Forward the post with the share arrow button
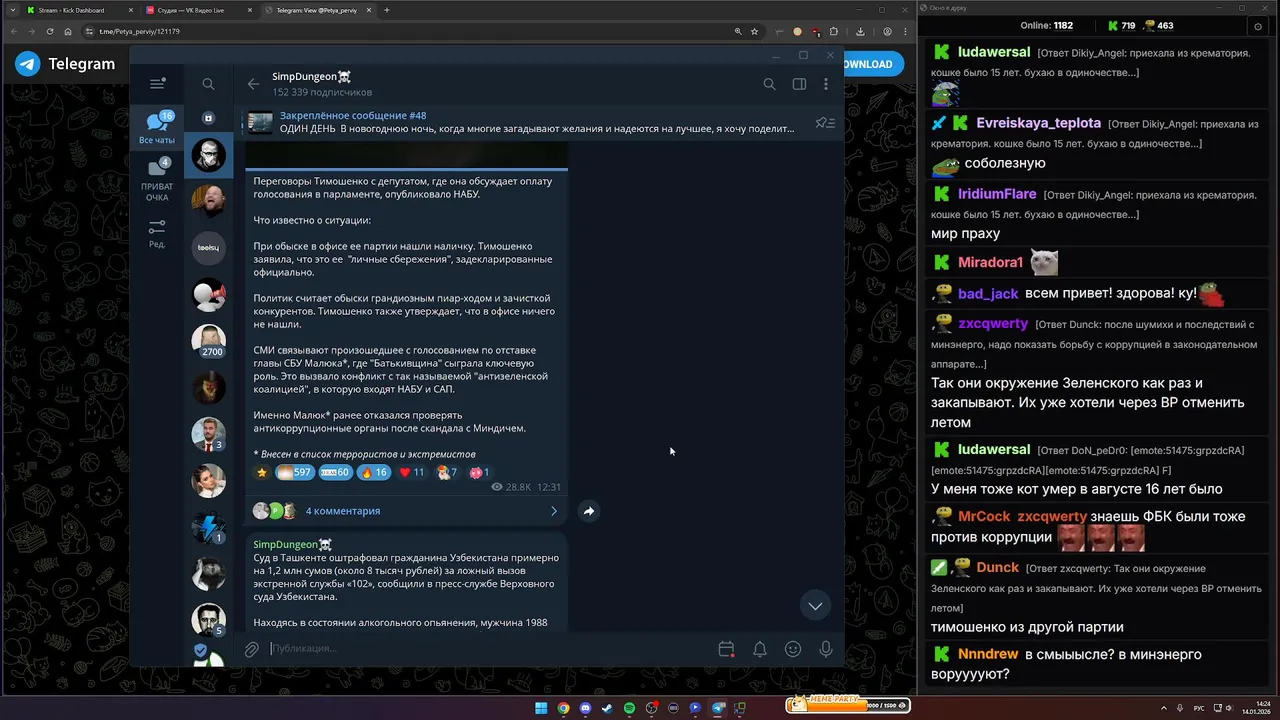 coord(589,511)
